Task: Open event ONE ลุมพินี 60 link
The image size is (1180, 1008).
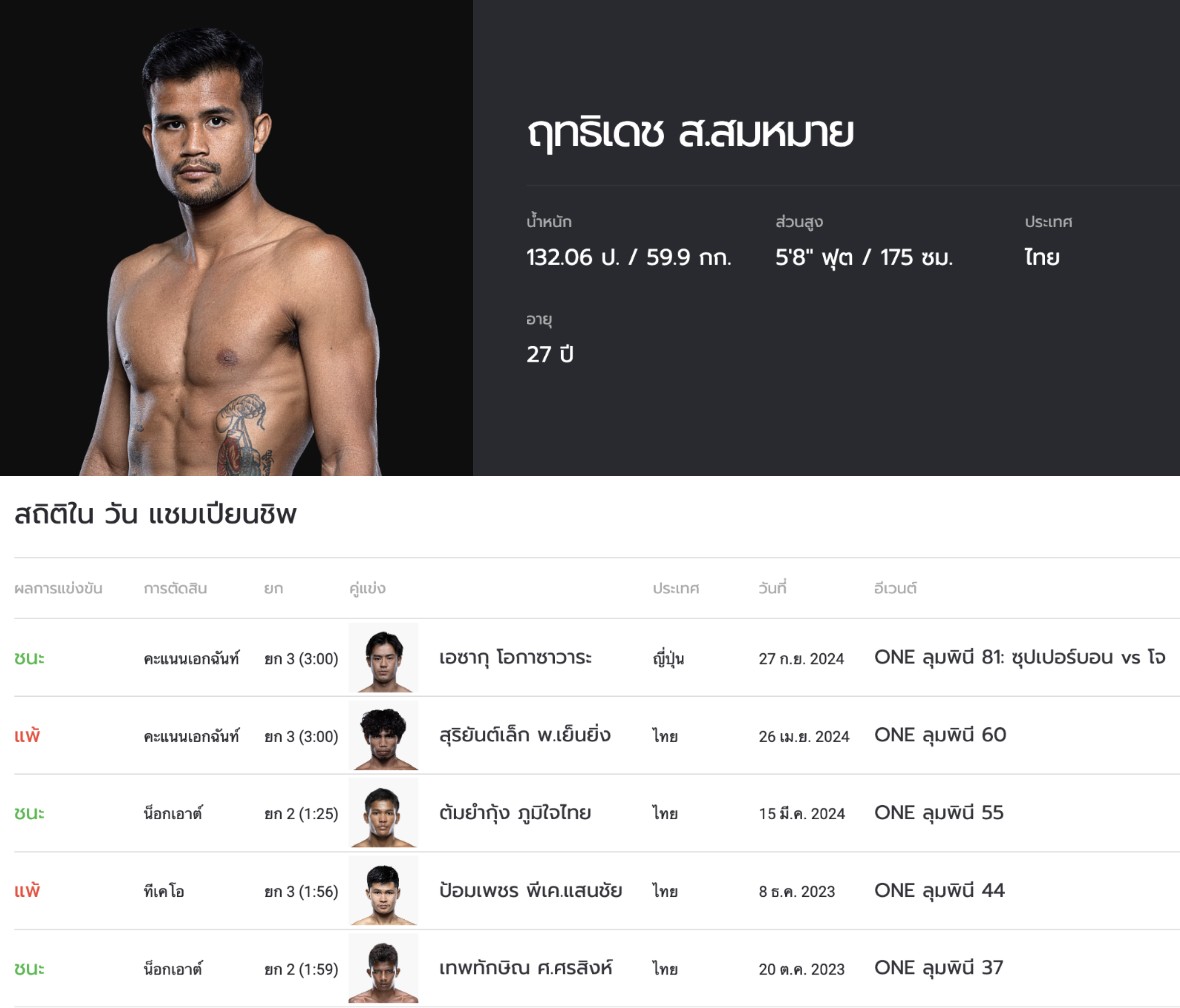Action: click(940, 735)
